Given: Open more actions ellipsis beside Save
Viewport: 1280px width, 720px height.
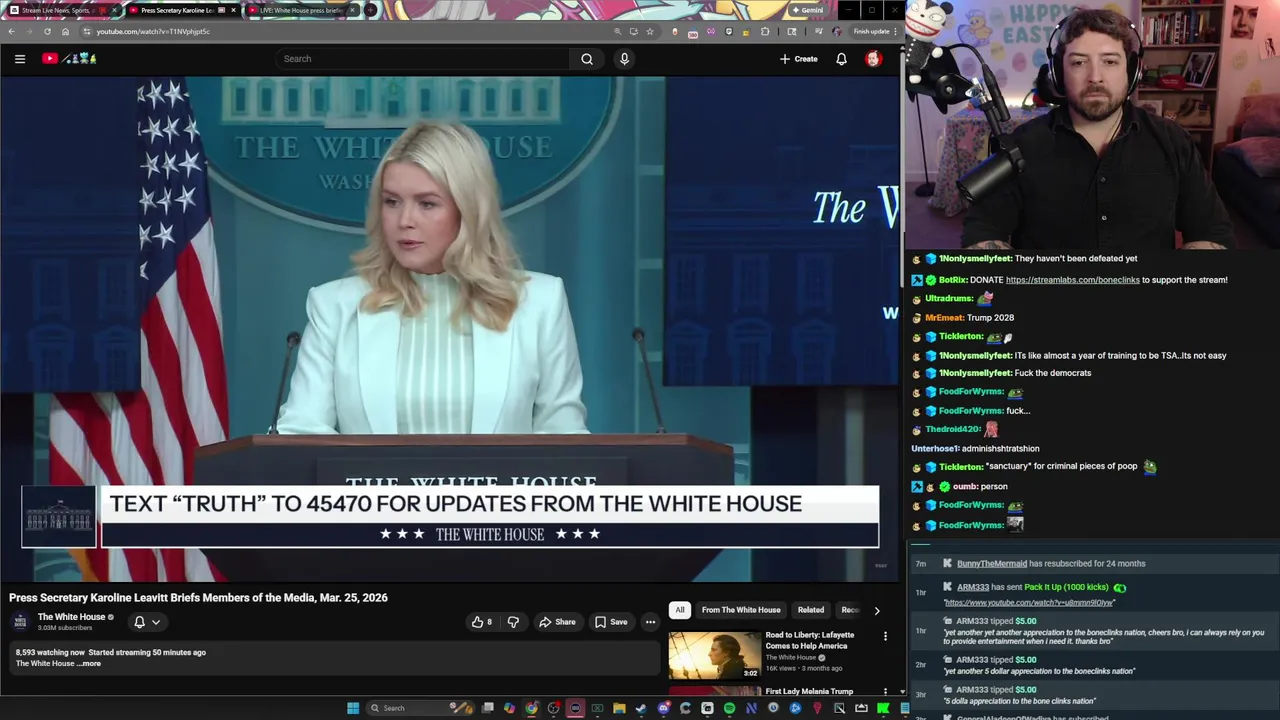Looking at the screenshot, I should point(650,622).
